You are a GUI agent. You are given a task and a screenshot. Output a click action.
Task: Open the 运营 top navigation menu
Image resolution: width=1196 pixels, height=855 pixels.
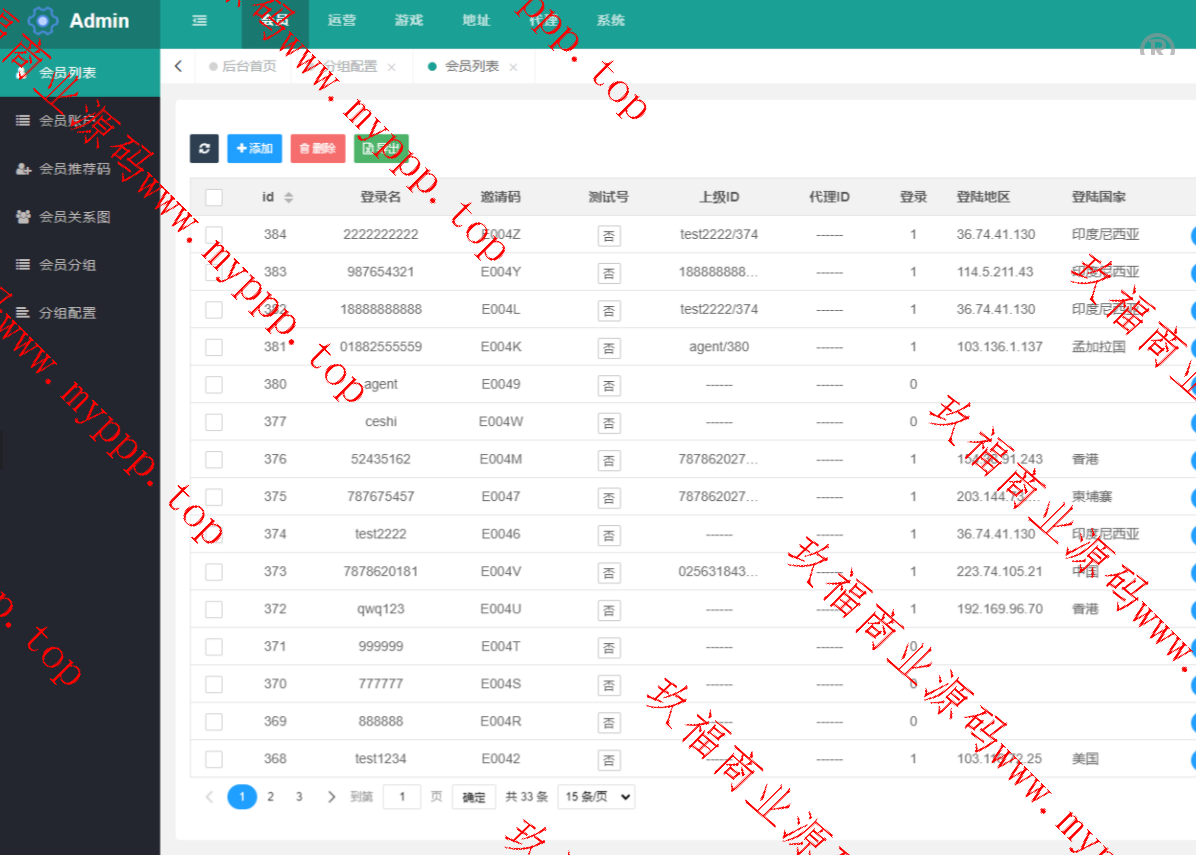point(341,20)
